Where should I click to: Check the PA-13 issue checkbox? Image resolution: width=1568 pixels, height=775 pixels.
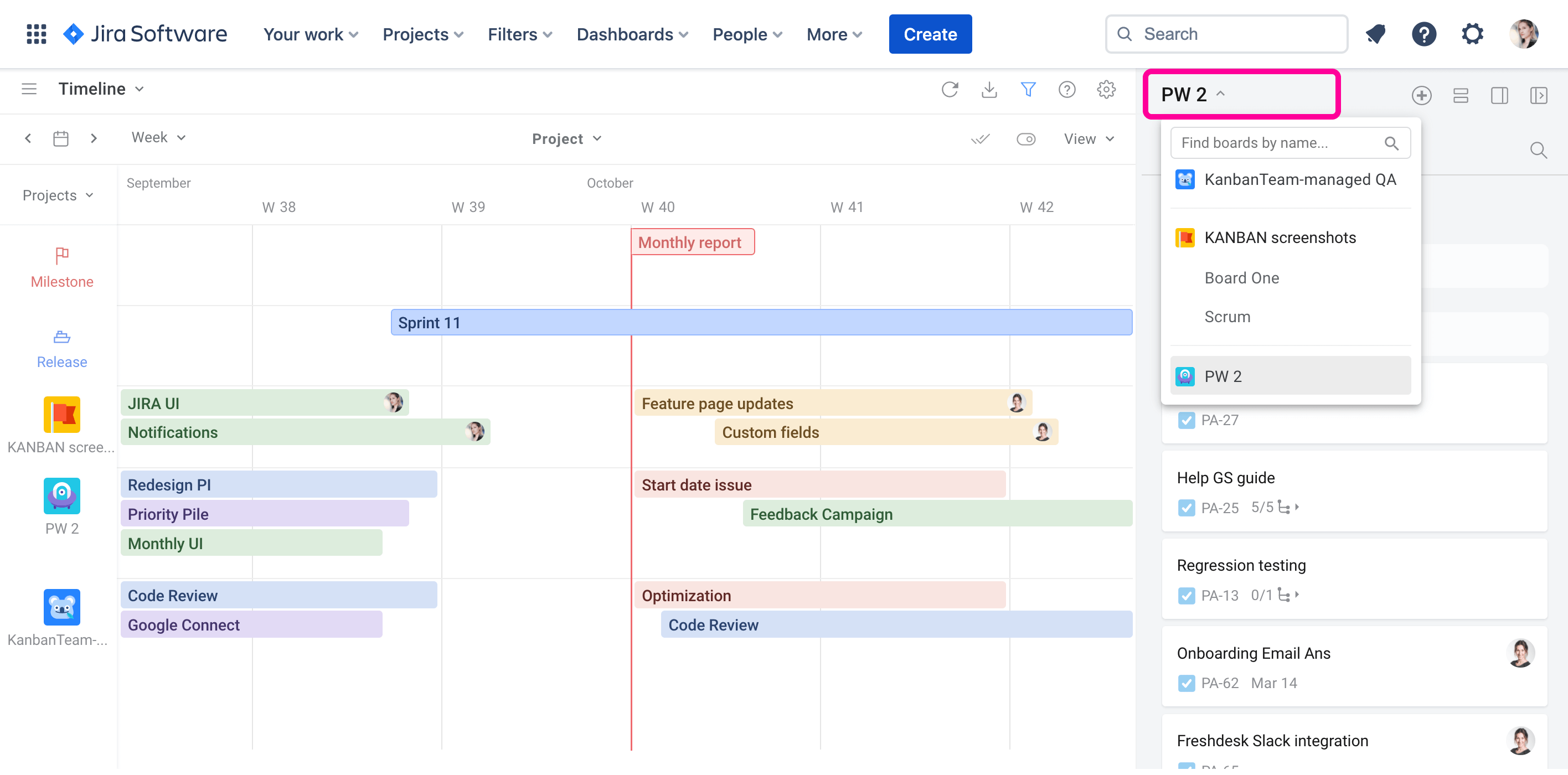pyautogui.click(x=1187, y=596)
